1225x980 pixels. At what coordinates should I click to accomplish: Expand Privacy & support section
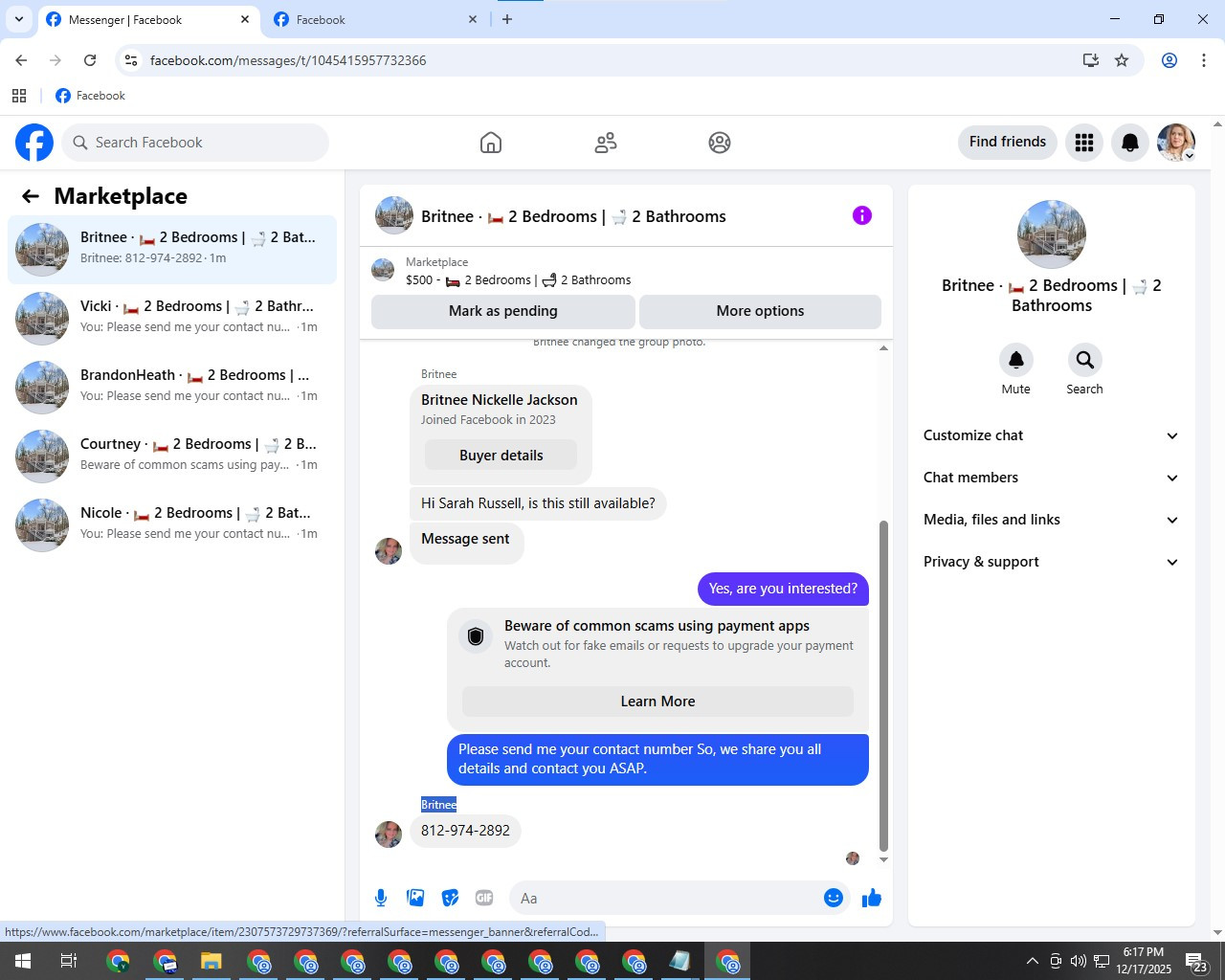tap(1051, 562)
